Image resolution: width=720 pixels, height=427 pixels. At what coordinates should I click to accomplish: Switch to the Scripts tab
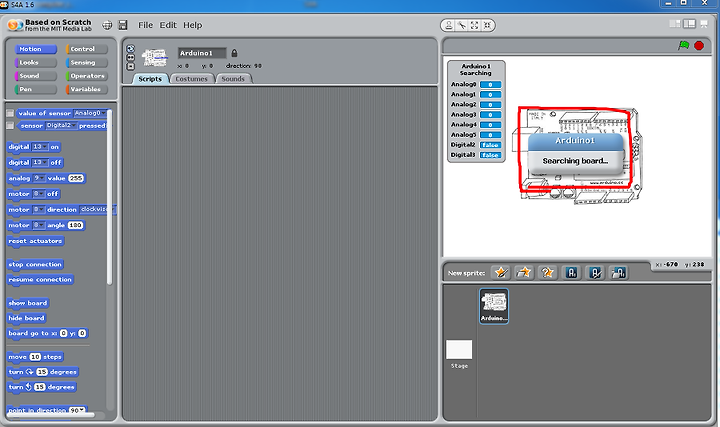pyautogui.click(x=150, y=79)
